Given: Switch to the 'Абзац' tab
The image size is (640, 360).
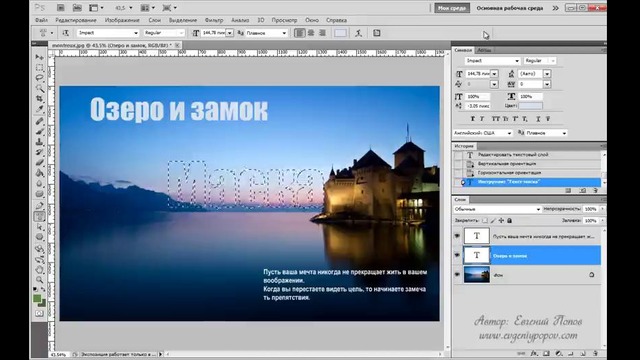Looking at the screenshot, I should (x=484, y=50).
